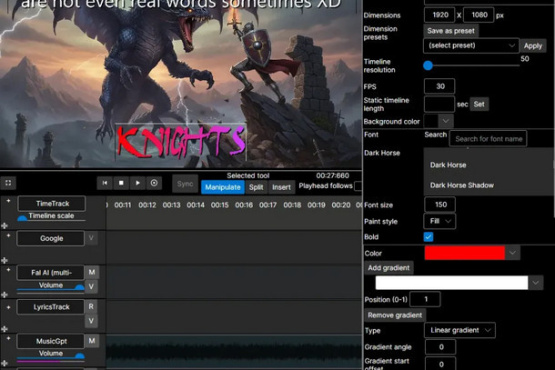Image resolution: width=555 pixels, height=370 pixels.
Task: Click the move handle icon on TimeTrack
Action: click(5, 226)
